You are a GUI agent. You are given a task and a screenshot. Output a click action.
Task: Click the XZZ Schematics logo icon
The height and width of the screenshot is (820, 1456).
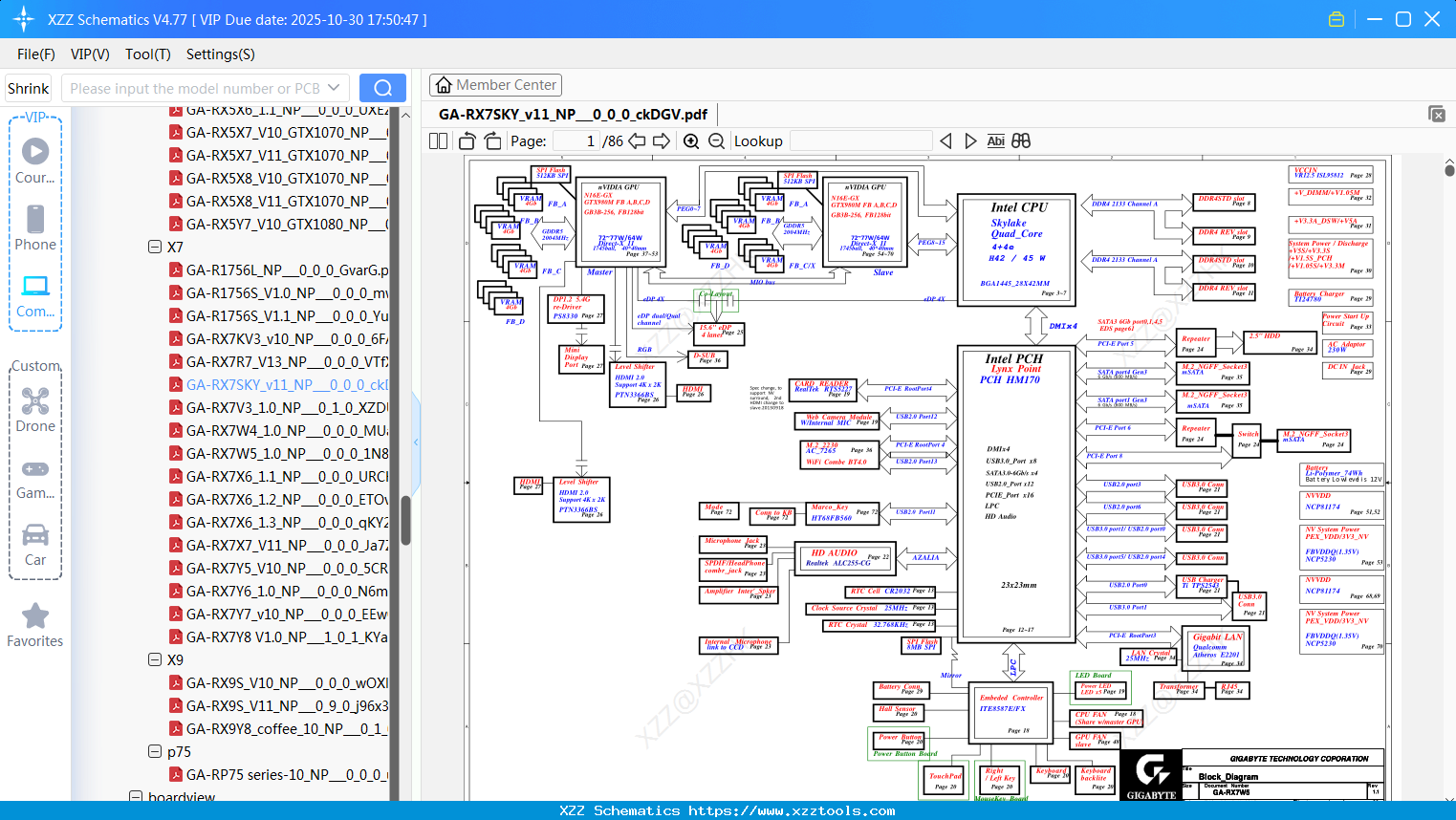point(24,19)
